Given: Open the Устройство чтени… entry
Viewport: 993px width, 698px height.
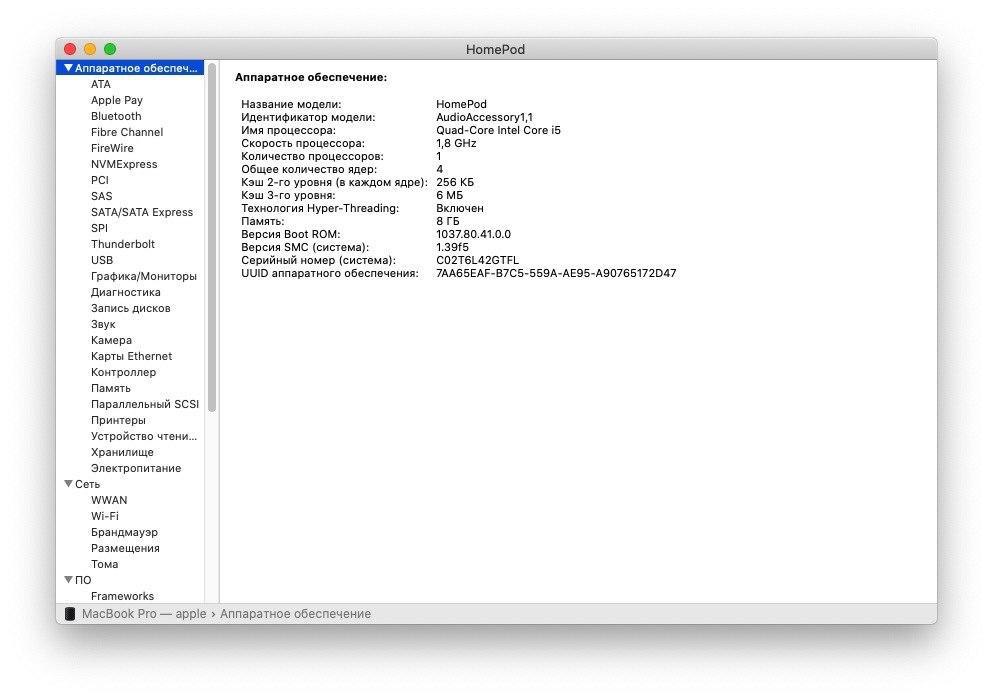Looking at the screenshot, I should pyautogui.click(x=144, y=436).
